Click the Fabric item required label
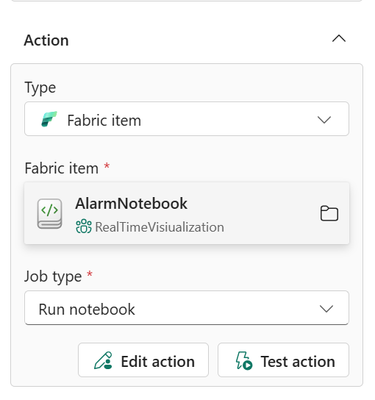 pos(67,168)
